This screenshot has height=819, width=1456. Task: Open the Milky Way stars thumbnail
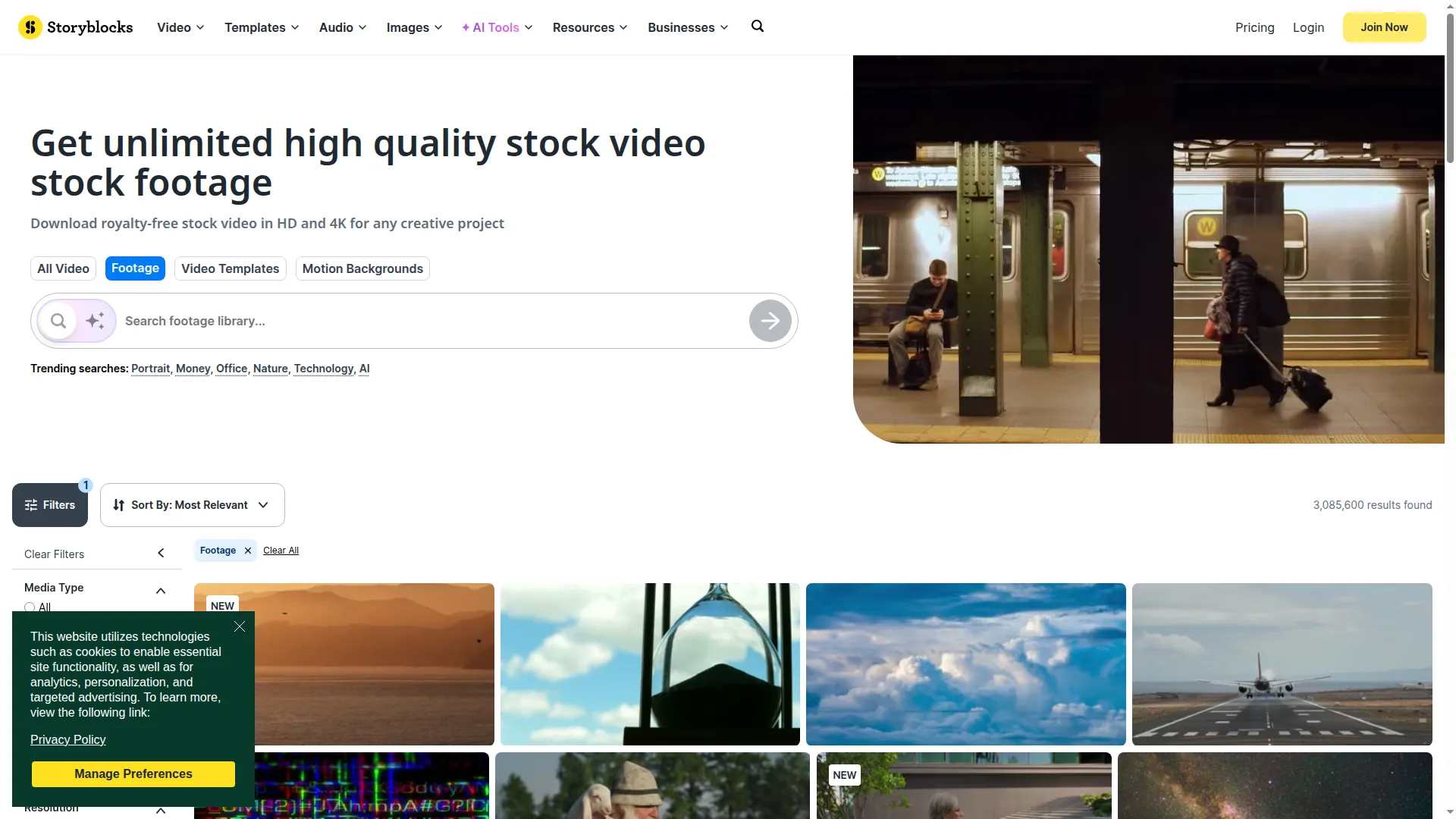pos(1275,786)
